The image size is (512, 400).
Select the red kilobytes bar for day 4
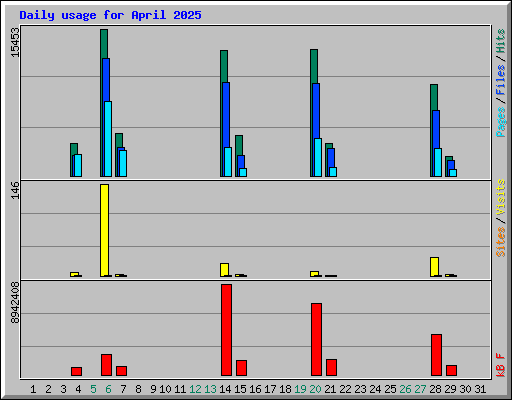[x=76, y=372]
